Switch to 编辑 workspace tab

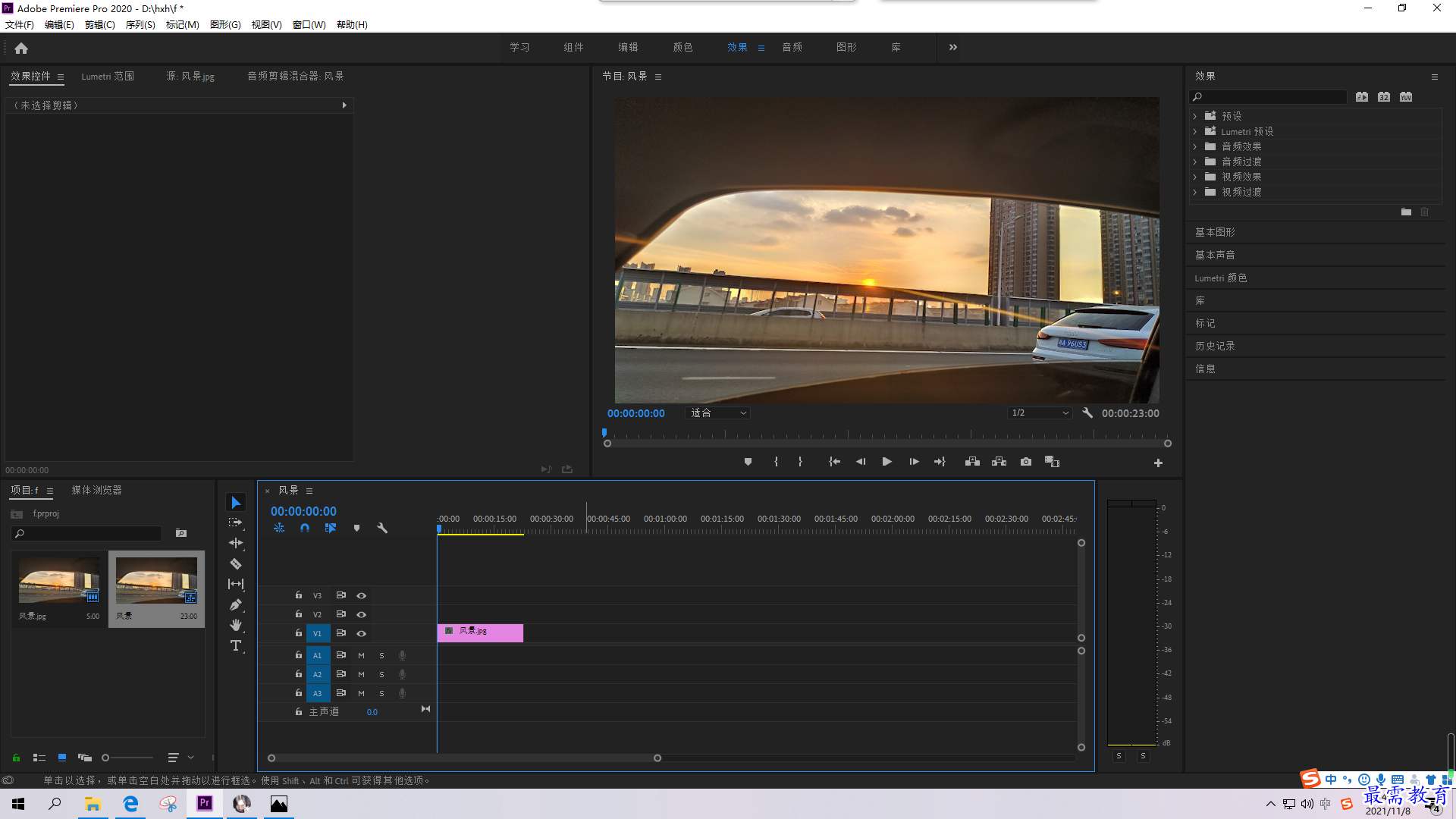[x=628, y=47]
